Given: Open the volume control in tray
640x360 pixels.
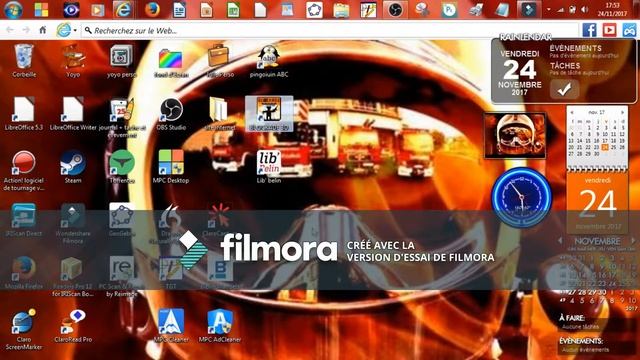Looking at the screenshot, I should [585, 9].
